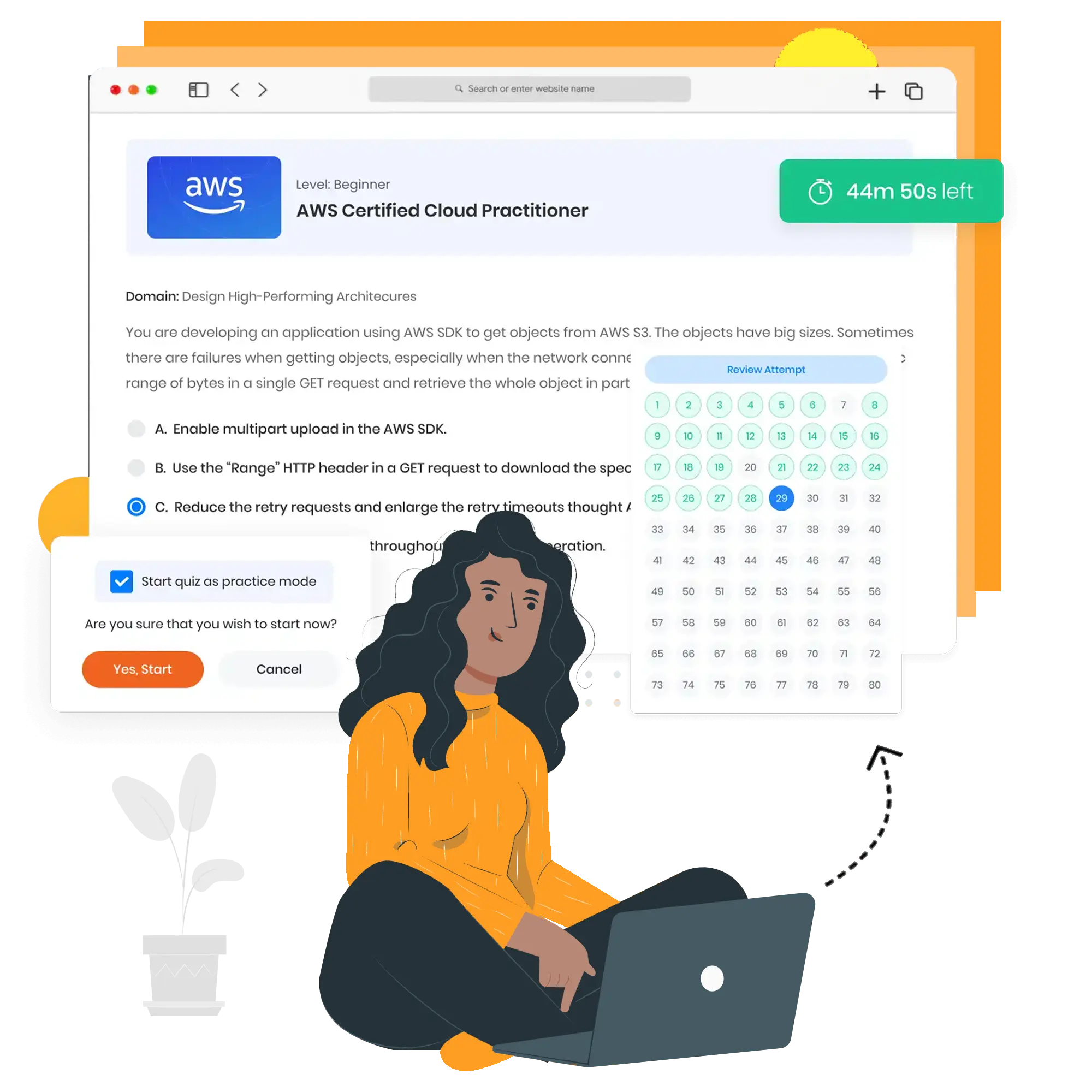Click question number 29 in review grid

point(781,498)
